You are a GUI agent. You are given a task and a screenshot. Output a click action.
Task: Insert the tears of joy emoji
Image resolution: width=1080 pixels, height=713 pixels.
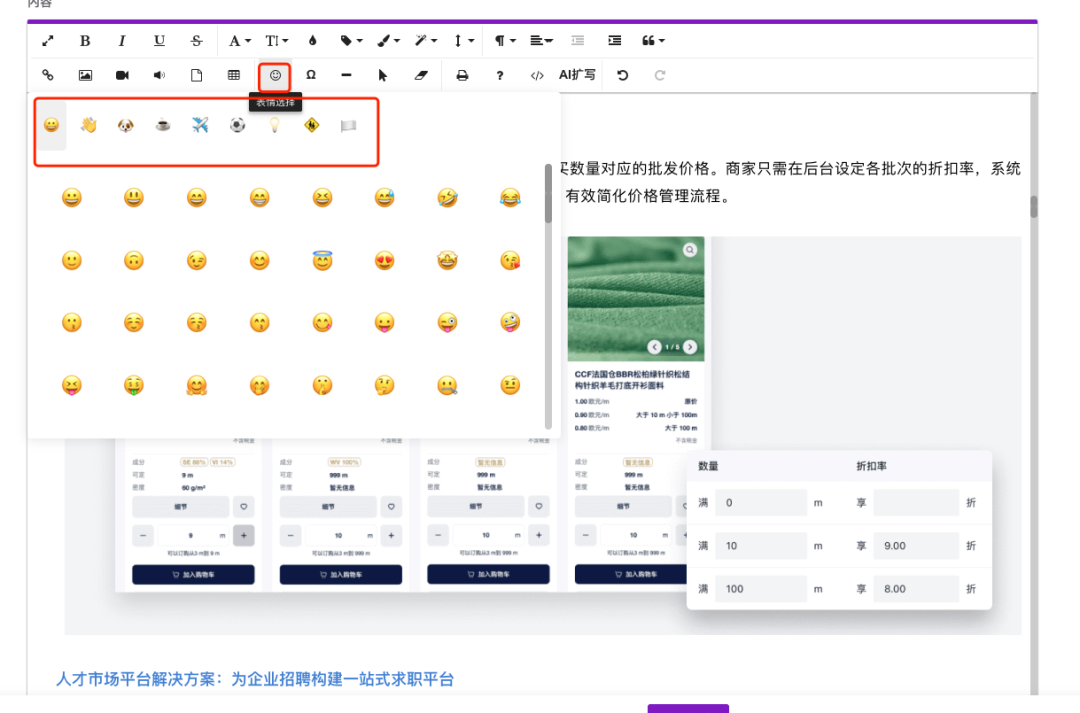(510, 198)
